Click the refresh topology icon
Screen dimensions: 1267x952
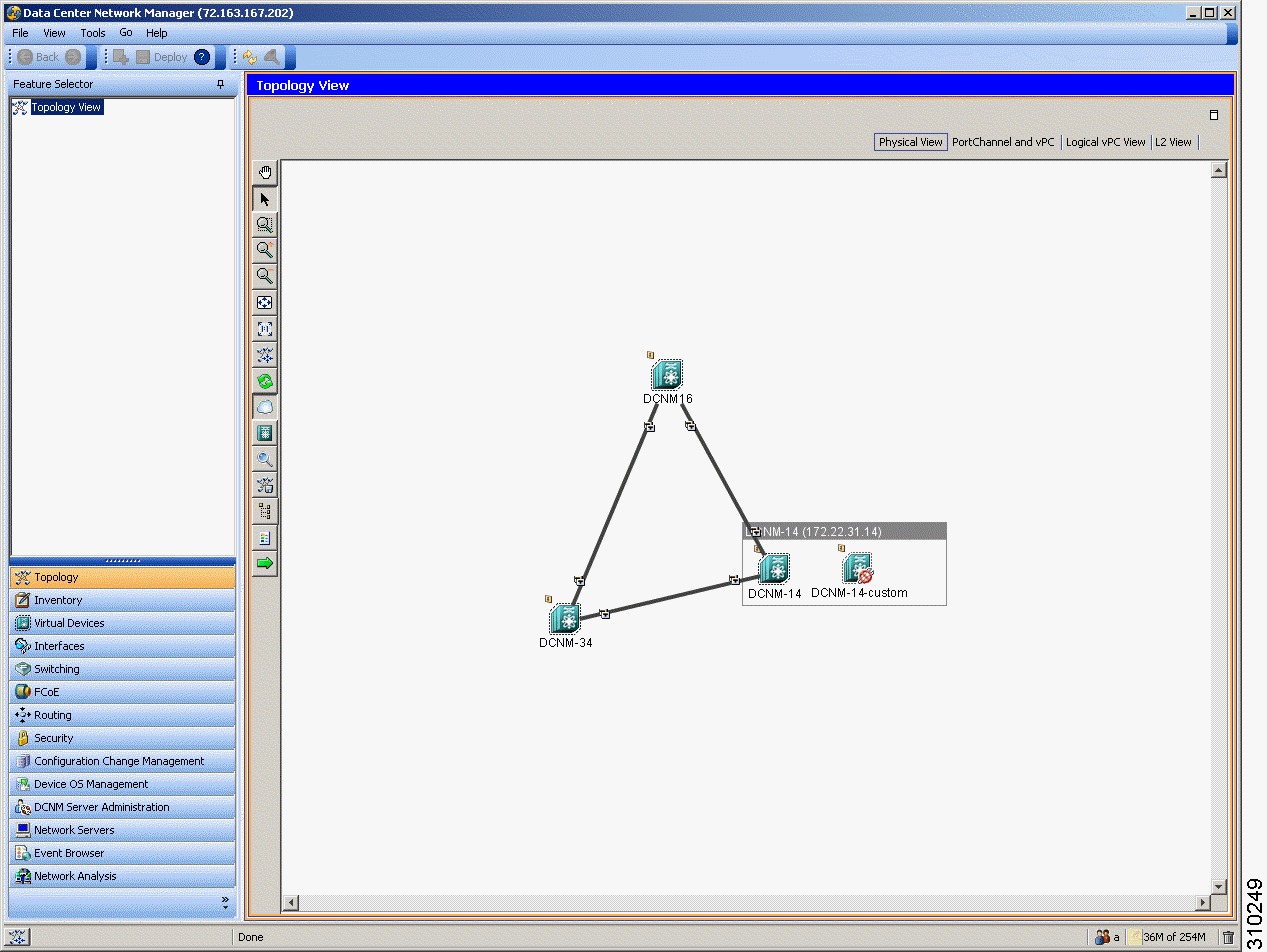[264, 381]
